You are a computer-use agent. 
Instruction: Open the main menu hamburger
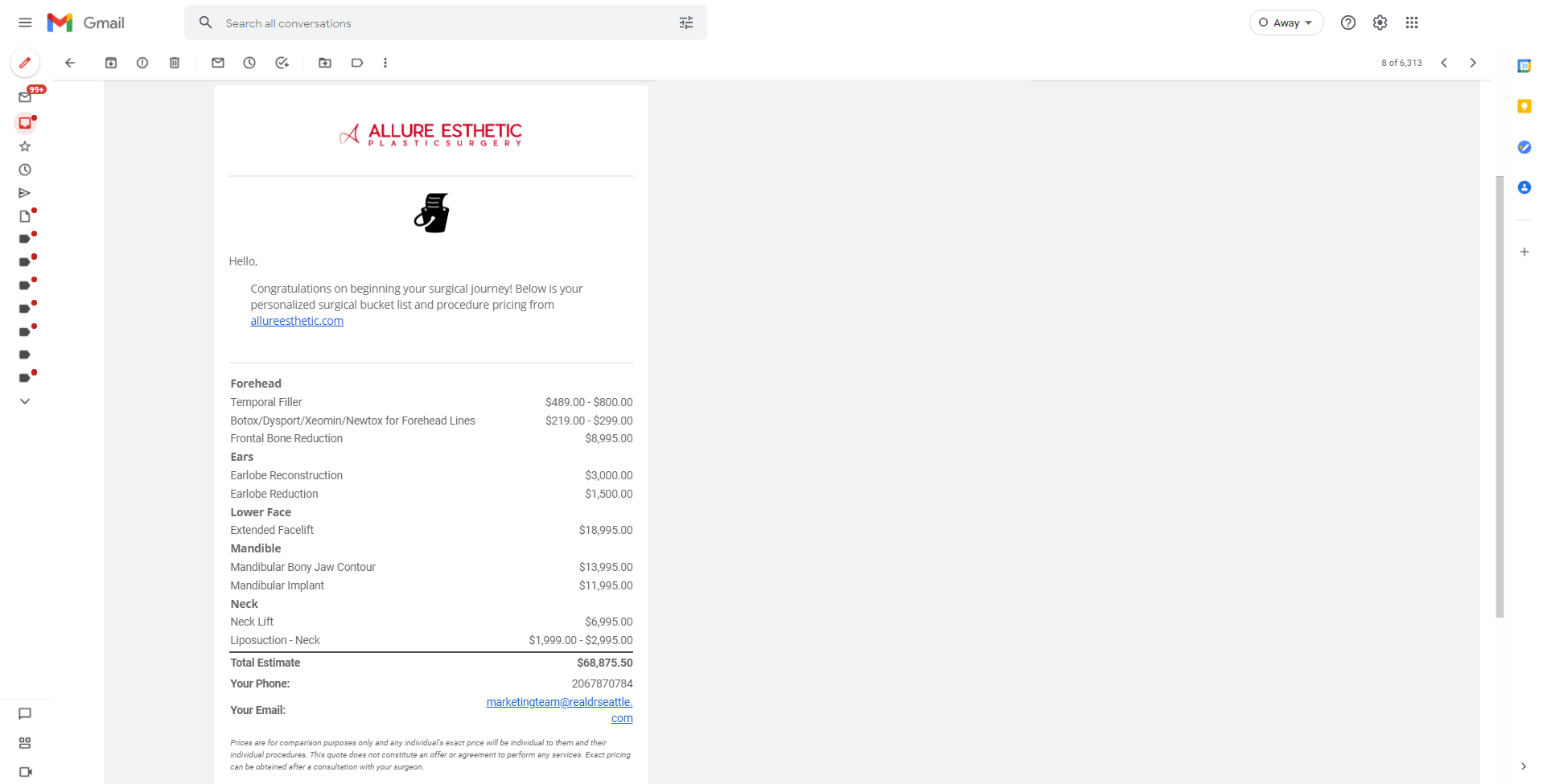pos(25,23)
